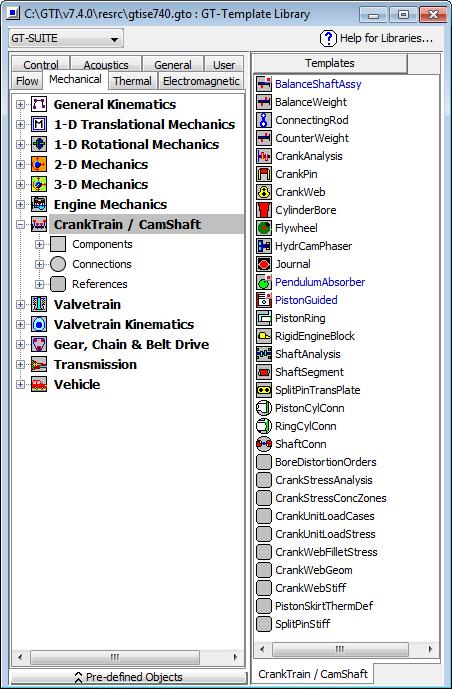Select the CounterWeight template icon

(264, 138)
